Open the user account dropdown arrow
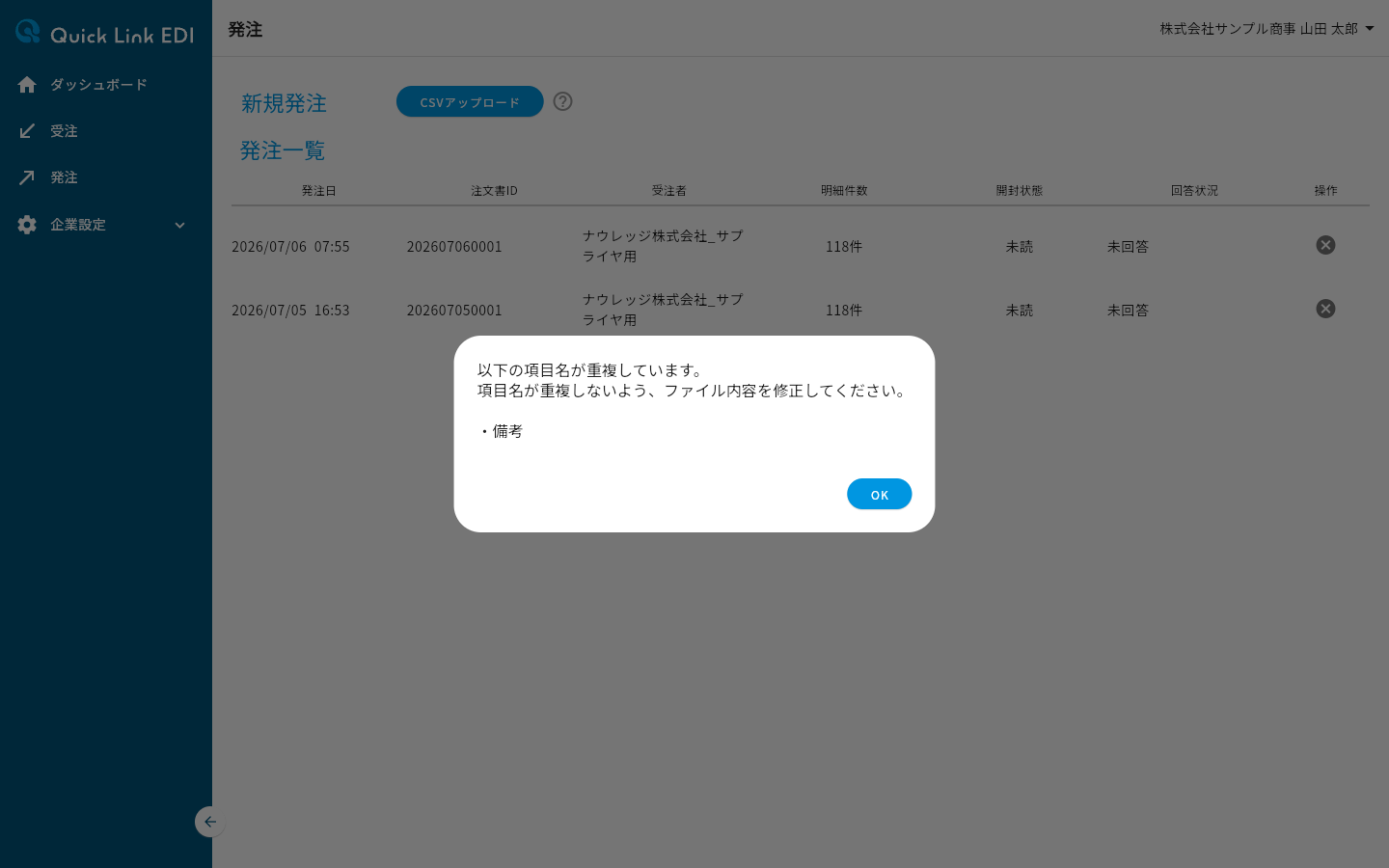This screenshot has height=868, width=1389. click(1370, 29)
